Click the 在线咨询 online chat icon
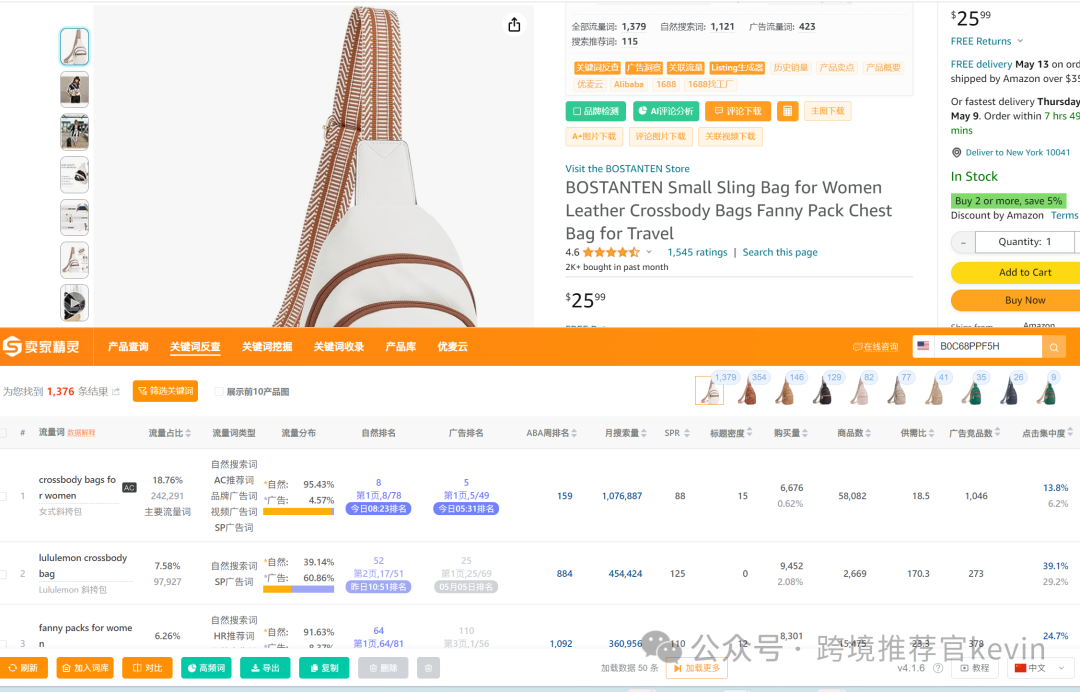This screenshot has height=692, width=1080. [x=858, y=347]
